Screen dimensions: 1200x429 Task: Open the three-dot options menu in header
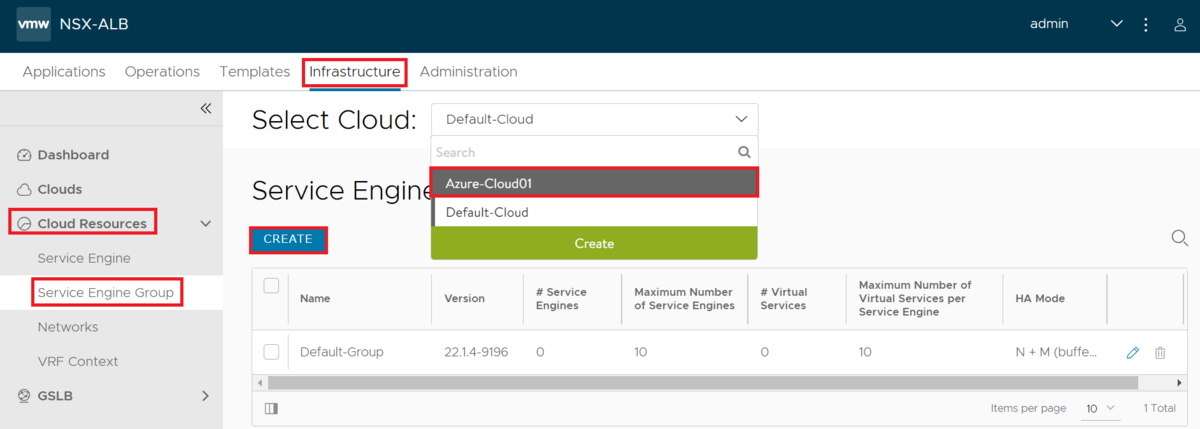tap(1146, 24)
